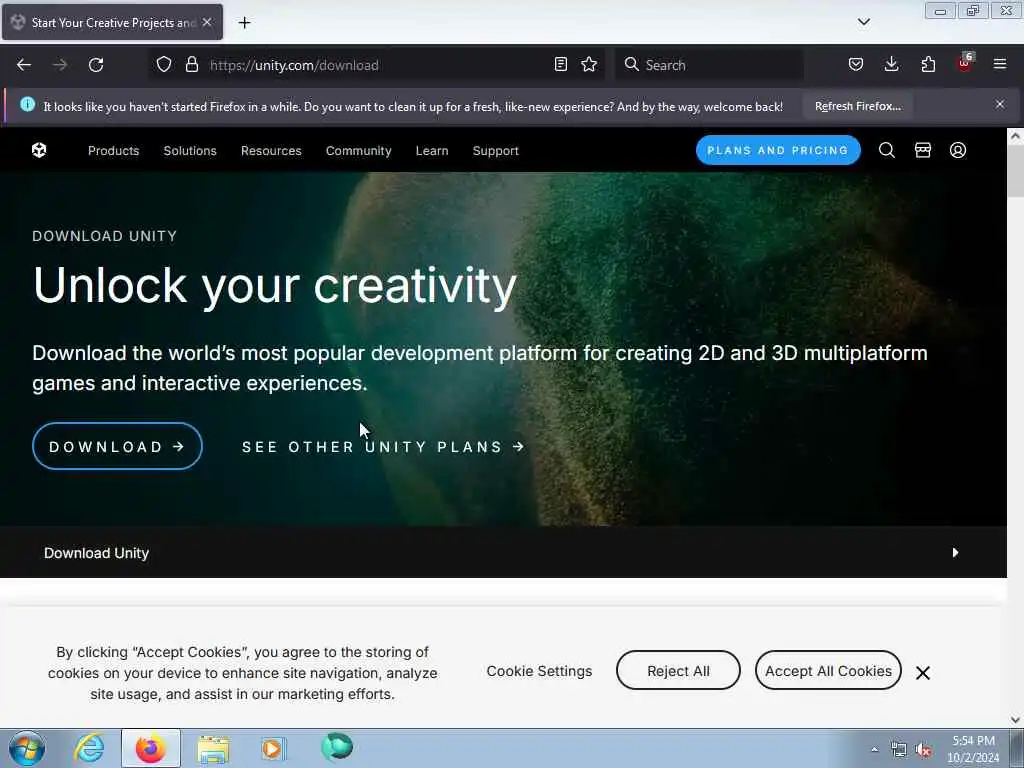Open the taskbar clock showing 5:54 PM
The height and width of the screenshot is (768, 1024).
[973, 749]
